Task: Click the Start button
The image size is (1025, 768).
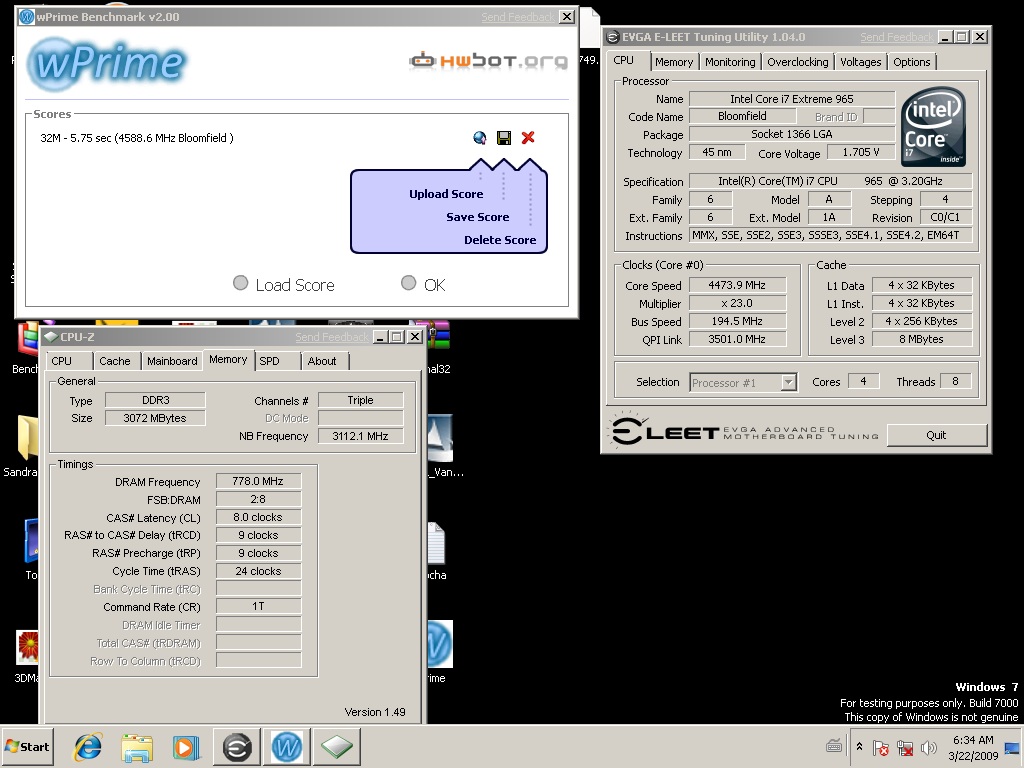Action: point(27,746)
